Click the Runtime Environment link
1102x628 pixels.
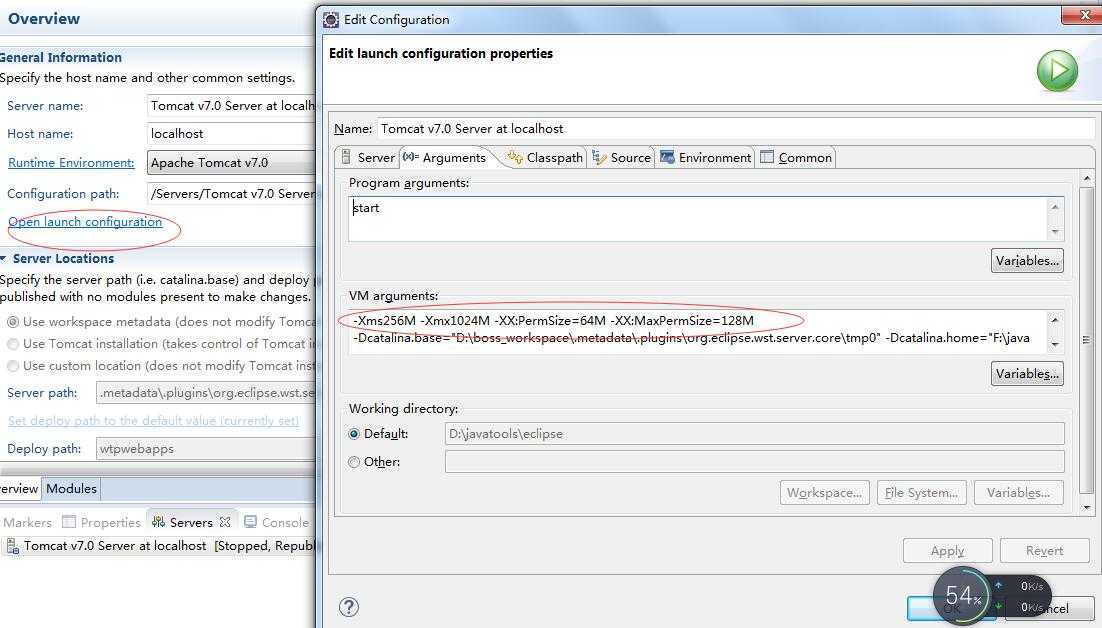tap(71, 163)
